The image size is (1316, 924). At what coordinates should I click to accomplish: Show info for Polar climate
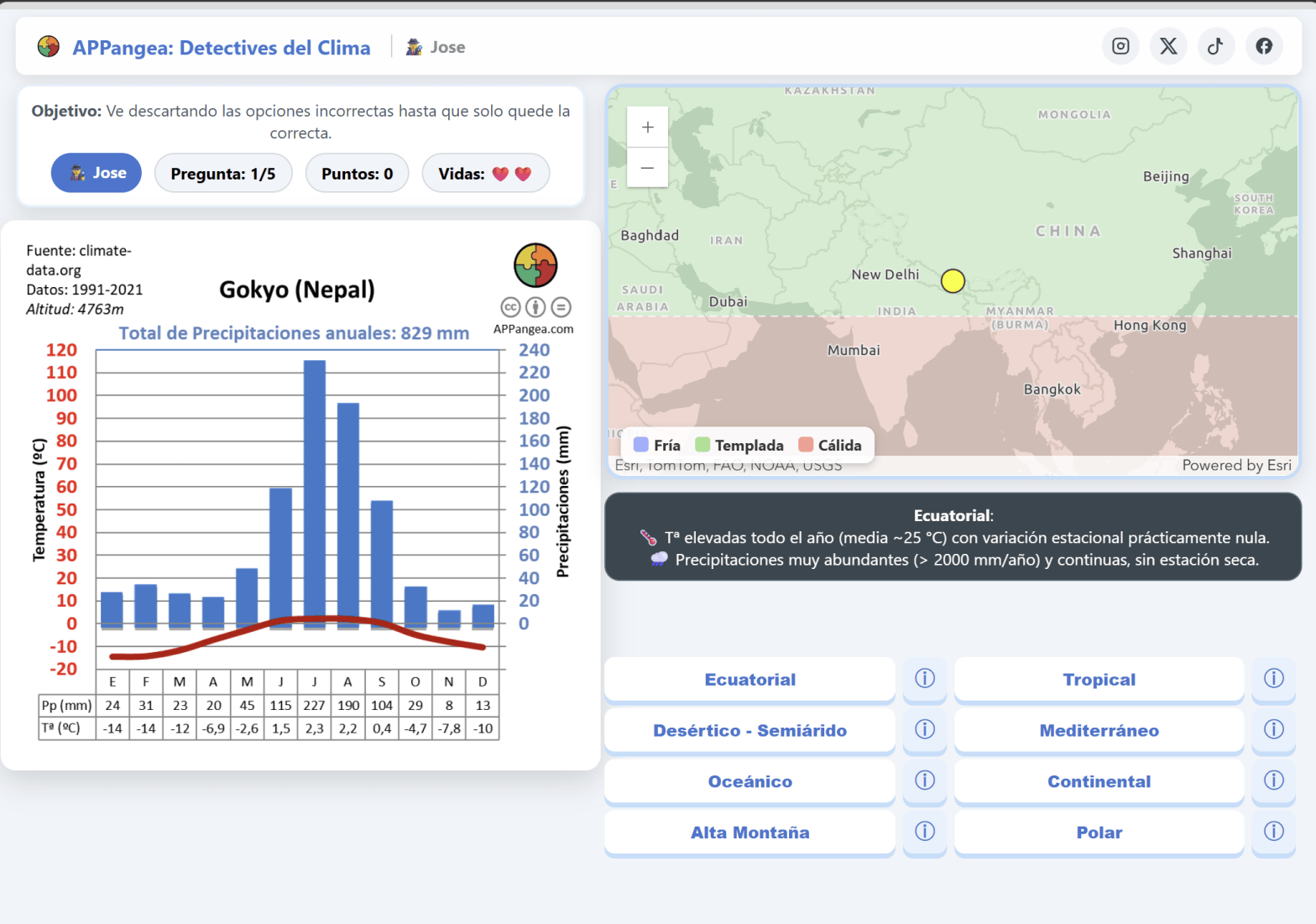[x=1274, y=833]
